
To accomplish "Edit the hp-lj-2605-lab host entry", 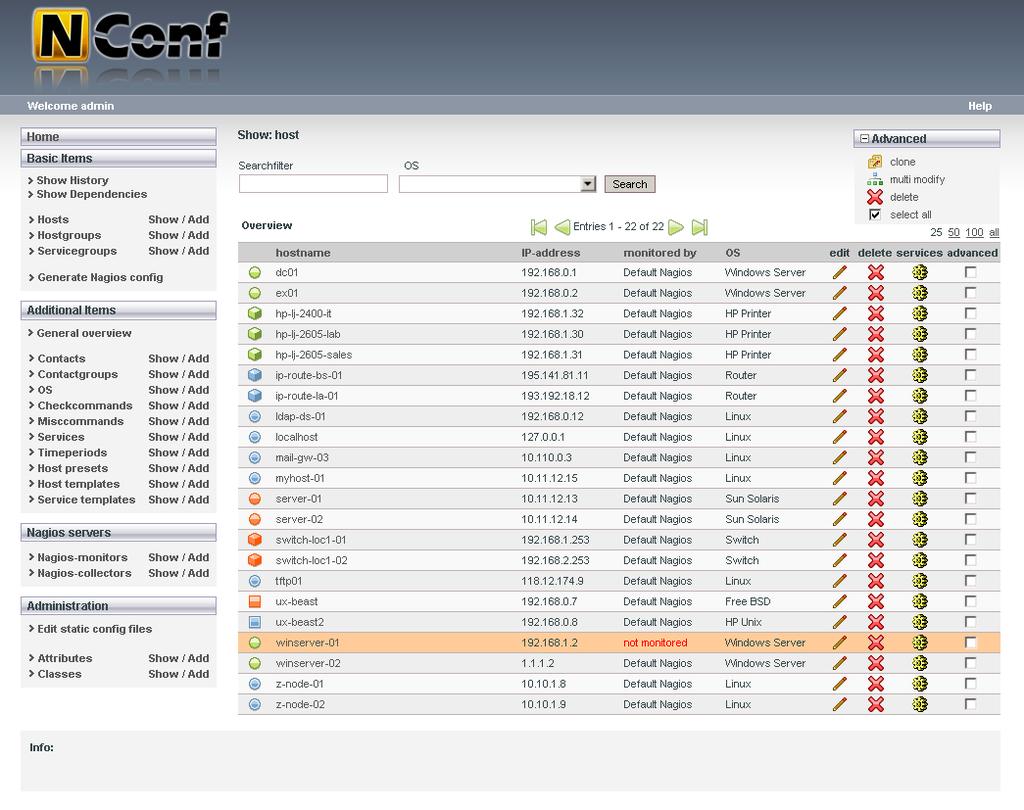I will pyautogui.click(x=839, y=334).
